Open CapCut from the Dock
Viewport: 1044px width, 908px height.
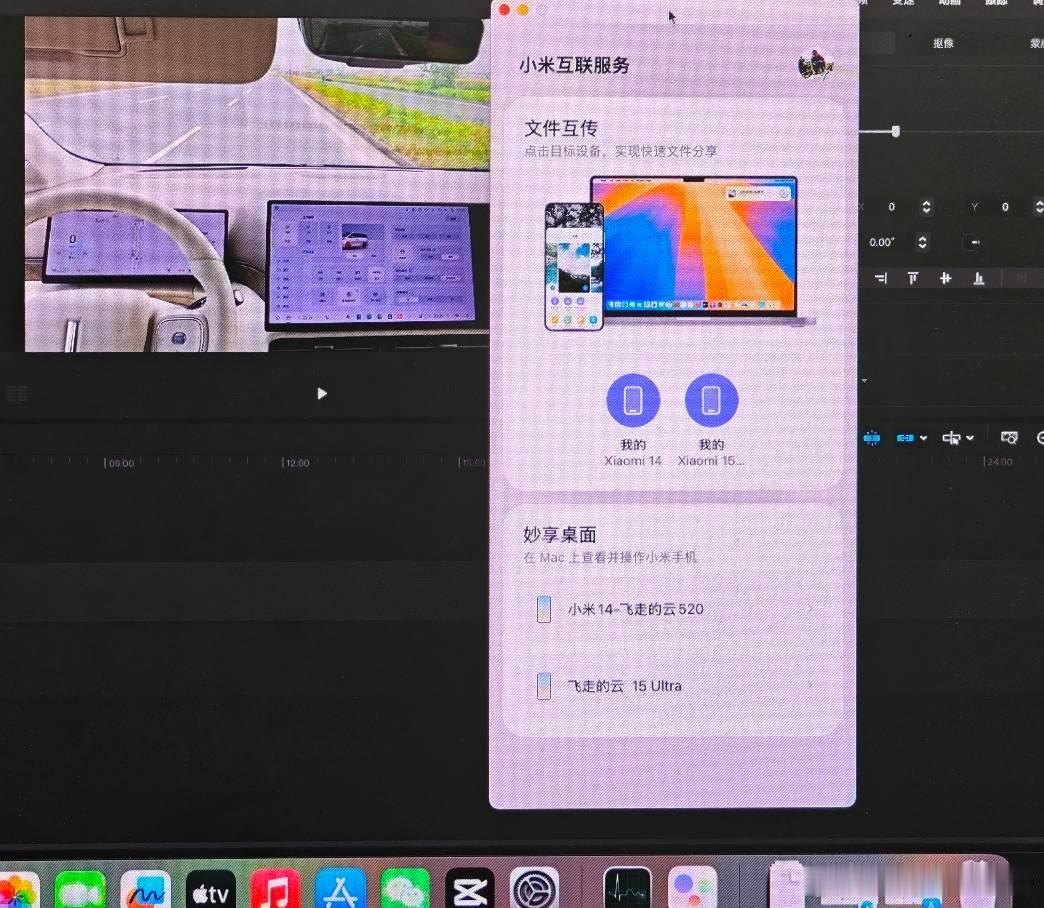[470, 889]
